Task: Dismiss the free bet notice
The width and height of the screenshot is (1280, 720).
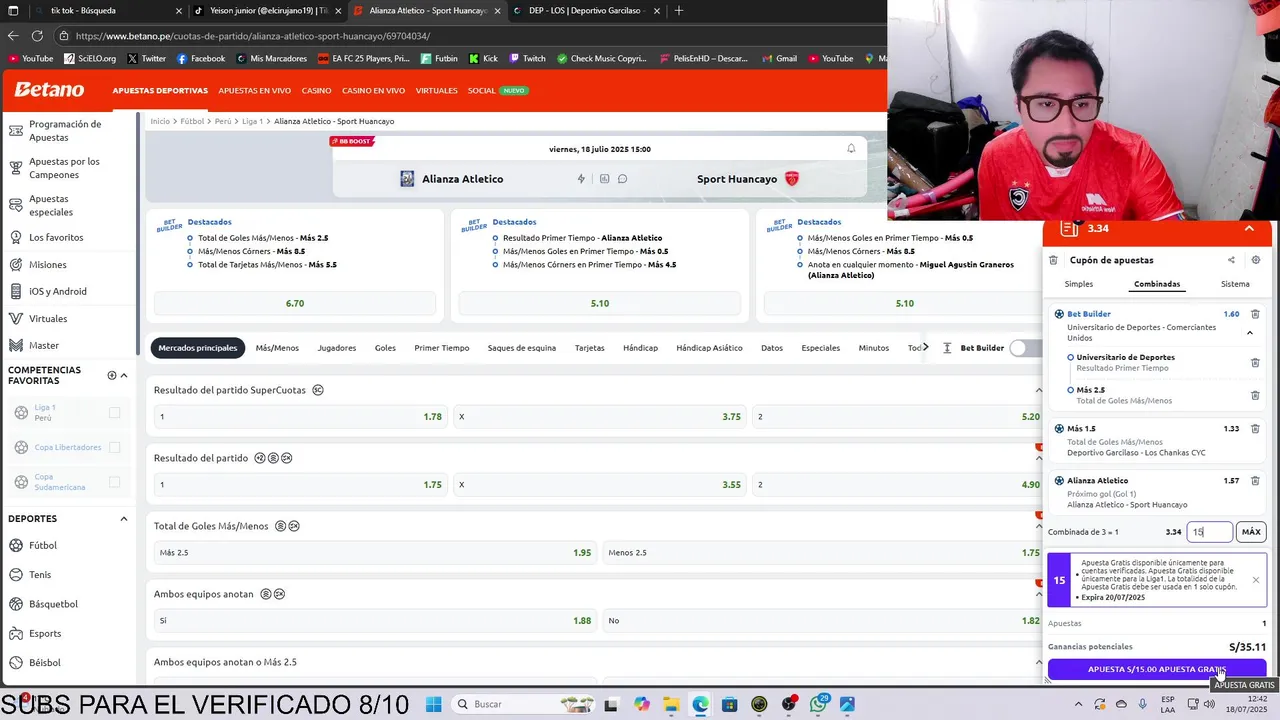Action: point(1255,580)
